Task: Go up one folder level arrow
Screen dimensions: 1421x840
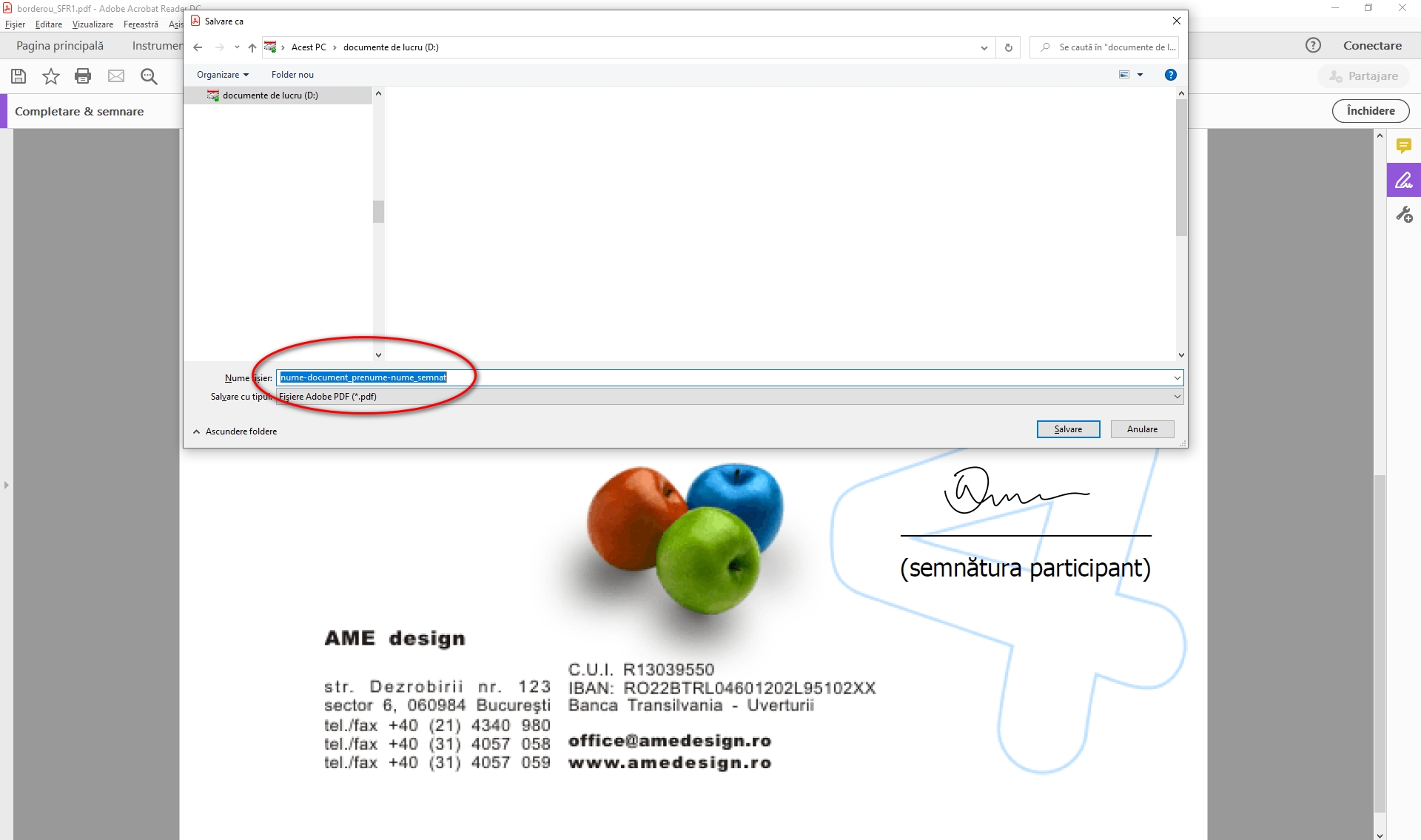Action: tap(252, 47)
